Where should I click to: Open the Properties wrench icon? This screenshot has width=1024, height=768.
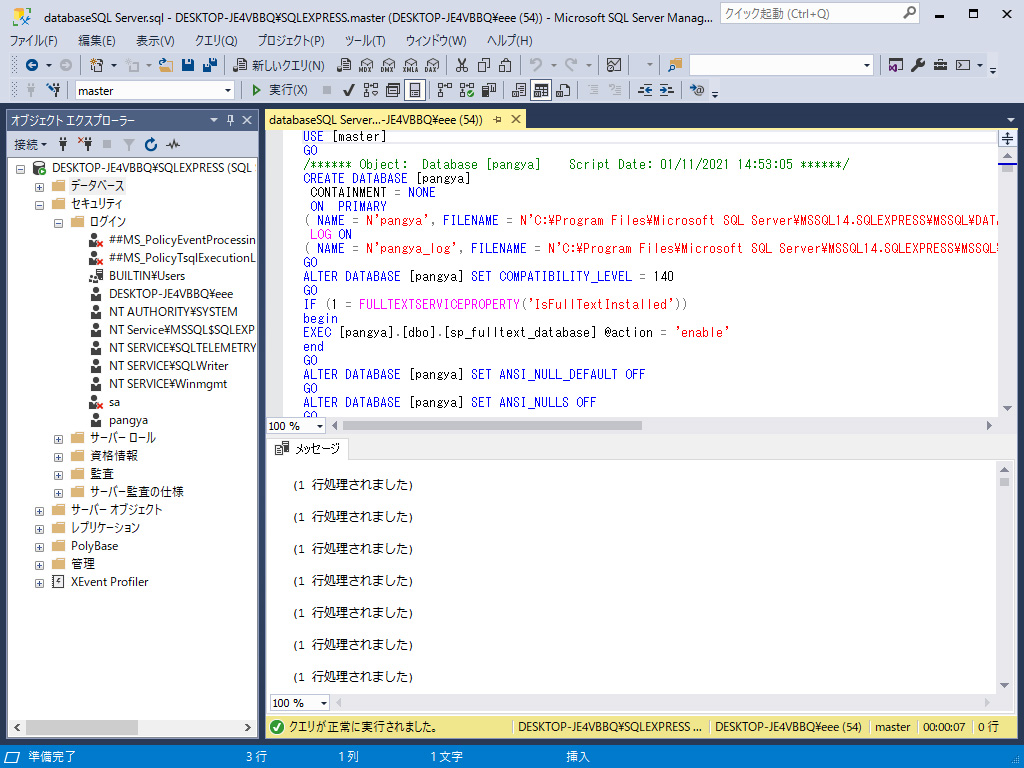tap(918, 65)
